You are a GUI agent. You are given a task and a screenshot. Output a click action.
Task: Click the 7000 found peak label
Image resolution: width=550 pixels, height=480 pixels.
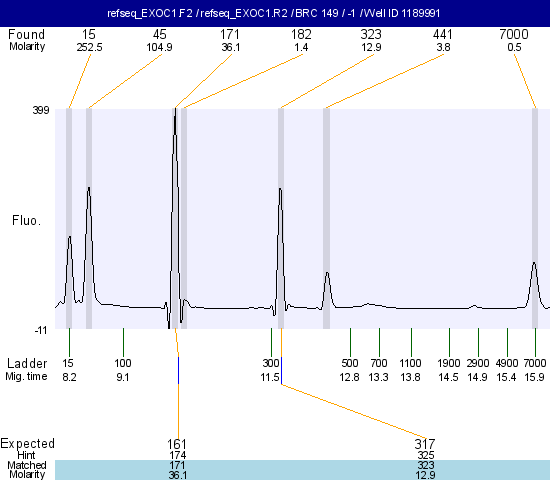point(514,34)
